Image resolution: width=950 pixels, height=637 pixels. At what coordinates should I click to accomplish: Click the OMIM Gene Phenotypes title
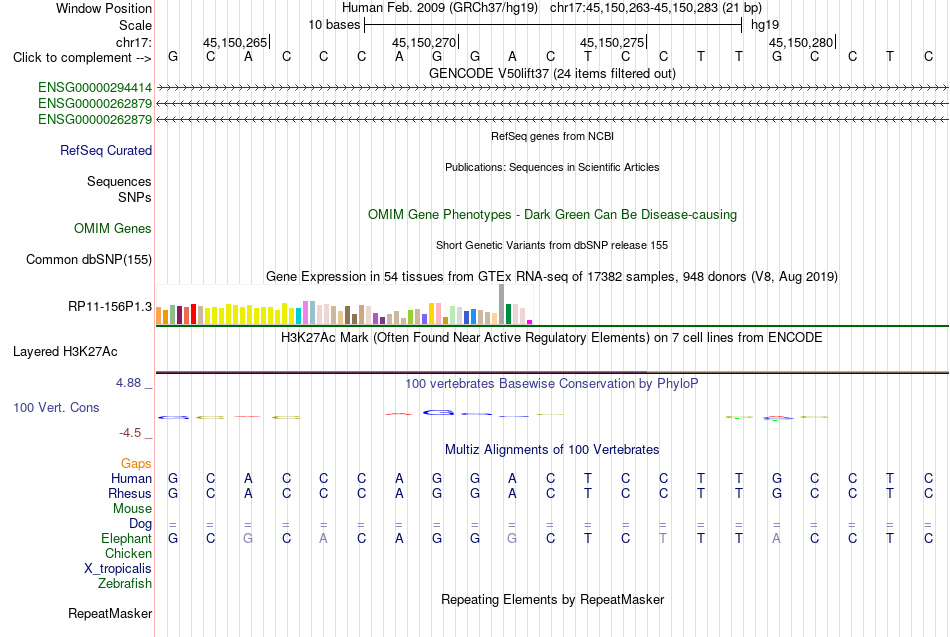(x=552, y=215)
